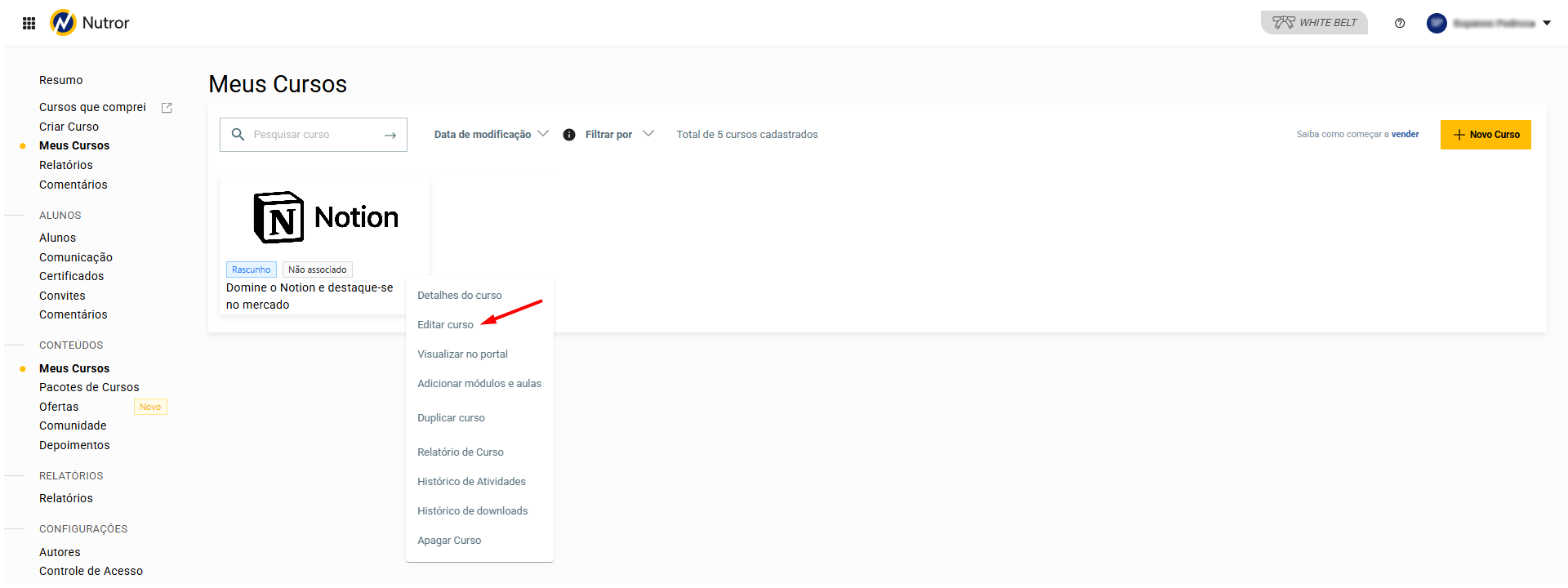Viewport: 1568px width, 588px height.
Task: Follow the vender link
Action: pyautogui.click(x=1405, y=135)
